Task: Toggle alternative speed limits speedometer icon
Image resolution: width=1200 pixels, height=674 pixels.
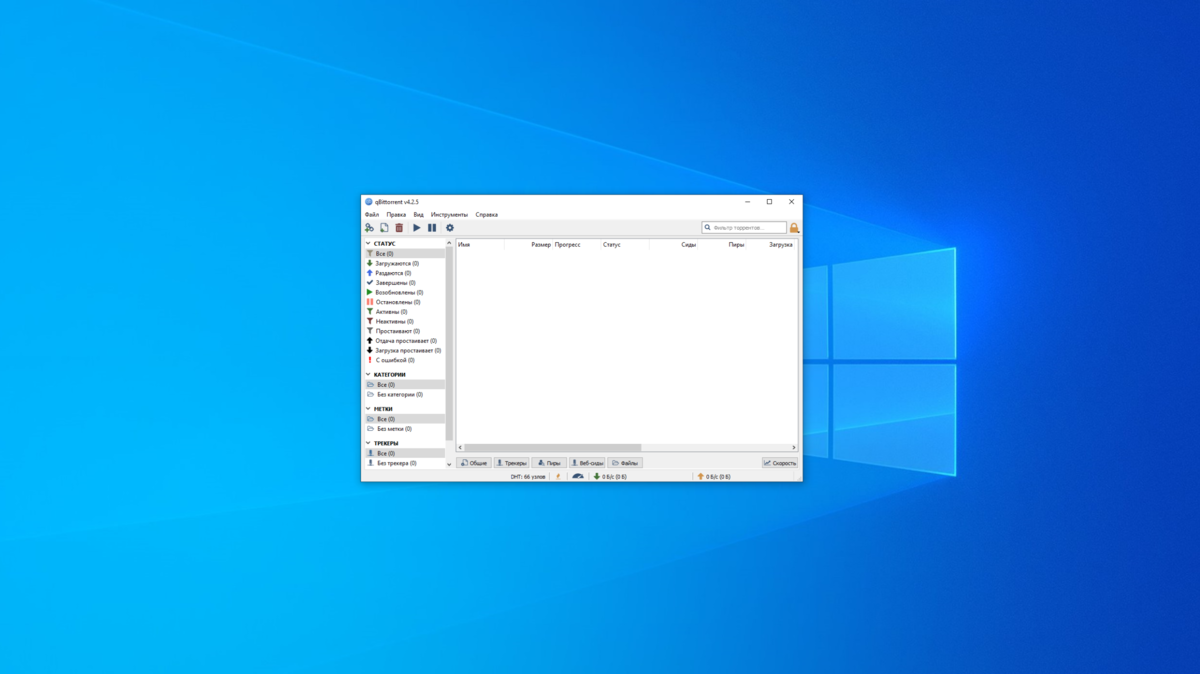Action: tap(578, 477)
